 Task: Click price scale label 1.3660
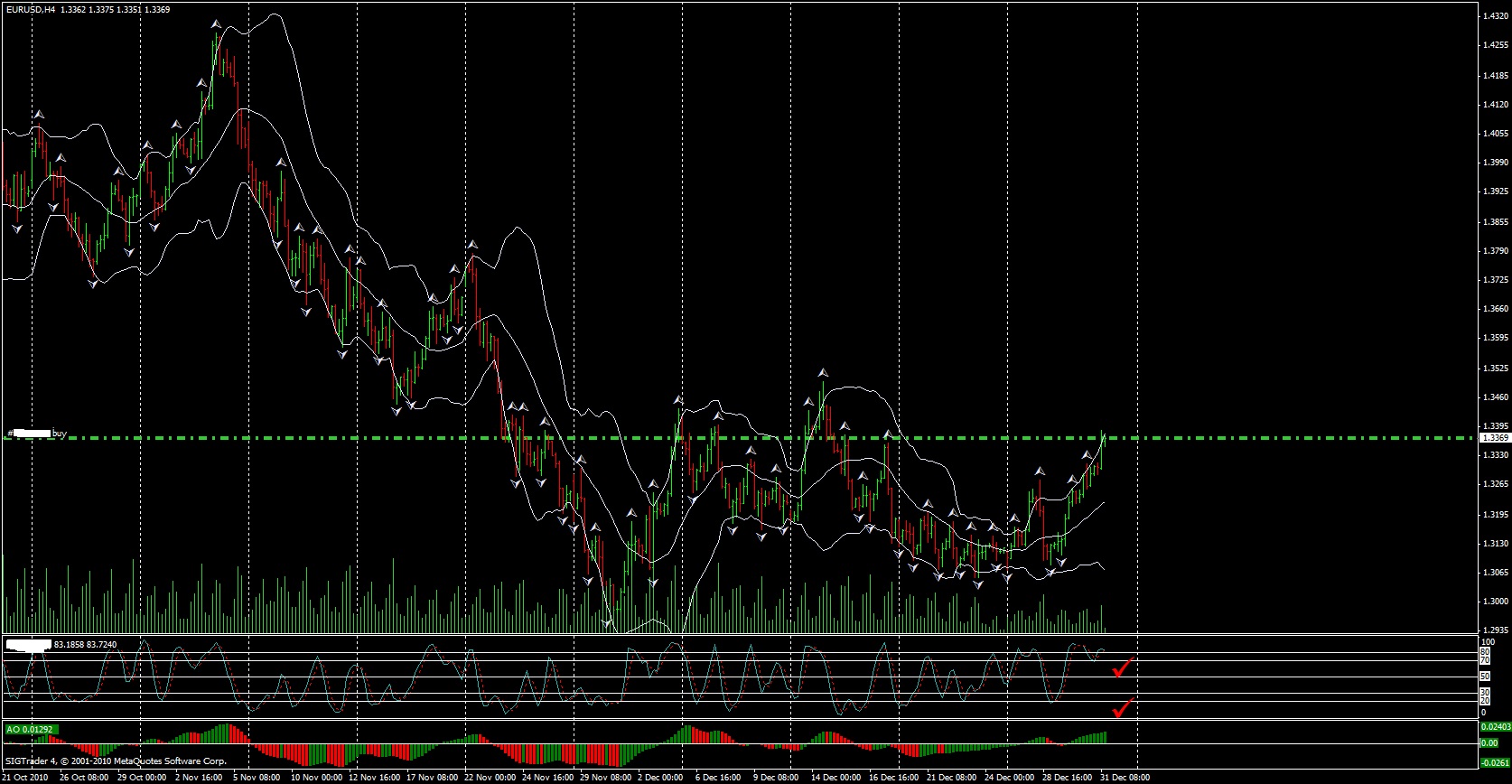point(1494,309)
